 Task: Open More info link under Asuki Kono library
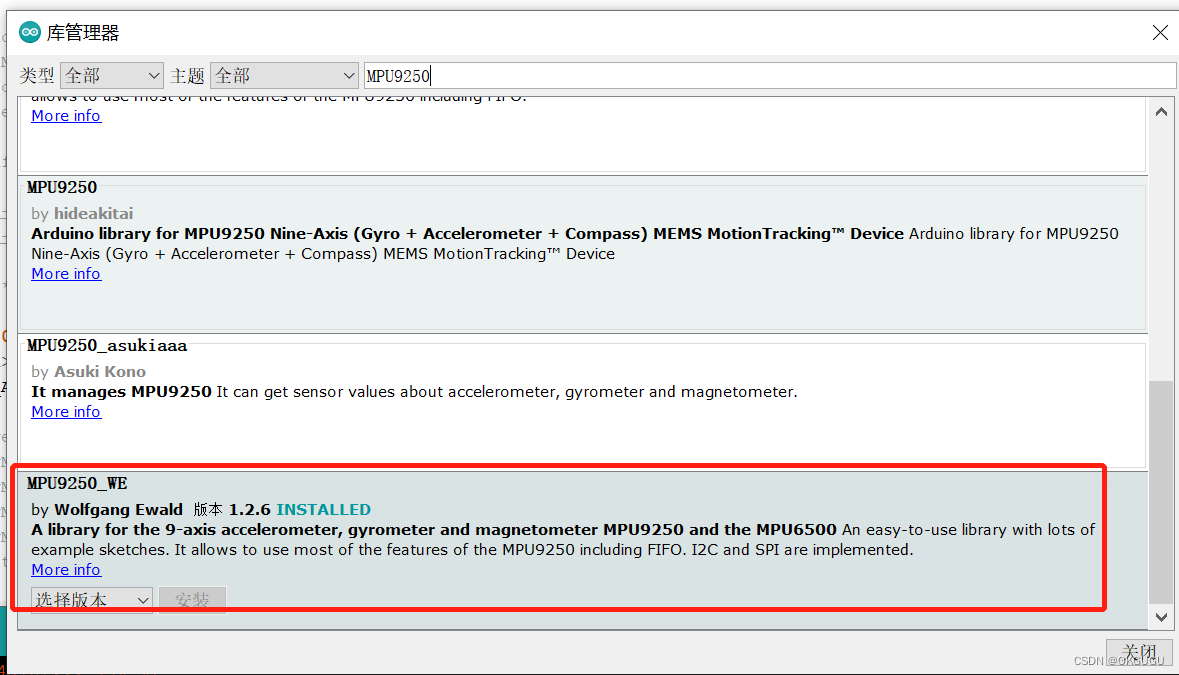66,412
